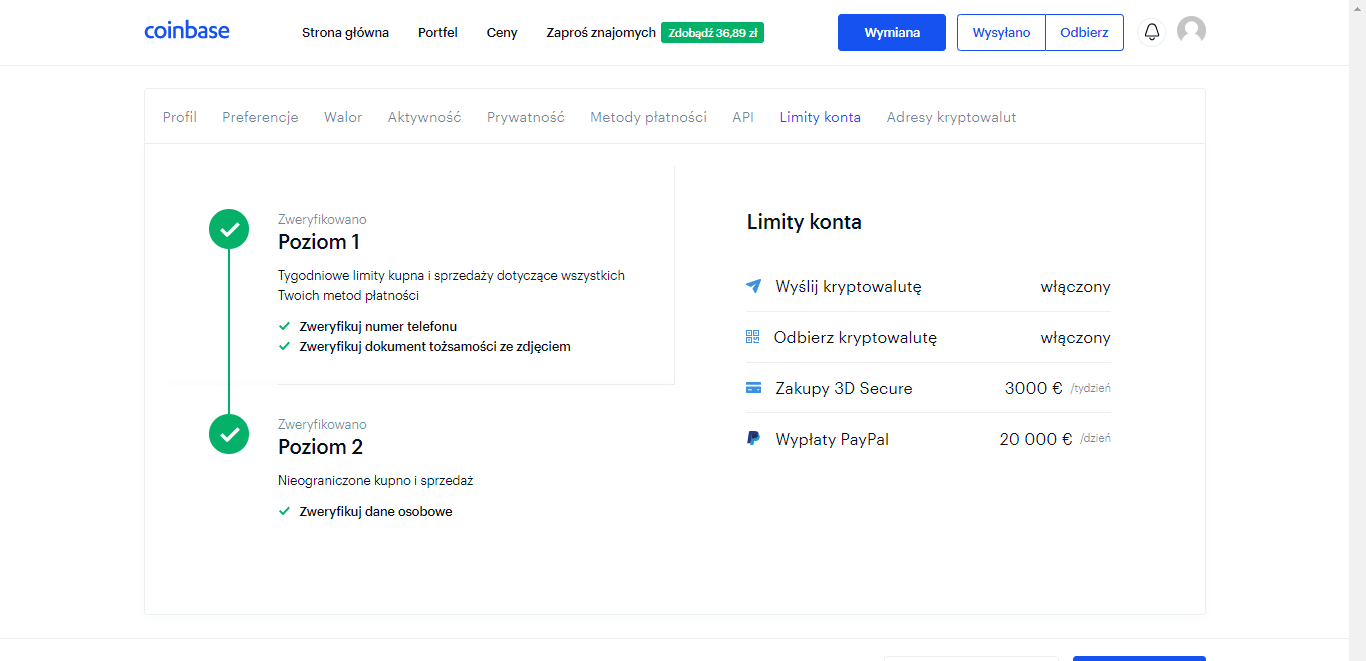Image resolution: width=1366 pixels, height=661 pixels.
Task: Open the profile avatar menu
Action: [1191, 31]
